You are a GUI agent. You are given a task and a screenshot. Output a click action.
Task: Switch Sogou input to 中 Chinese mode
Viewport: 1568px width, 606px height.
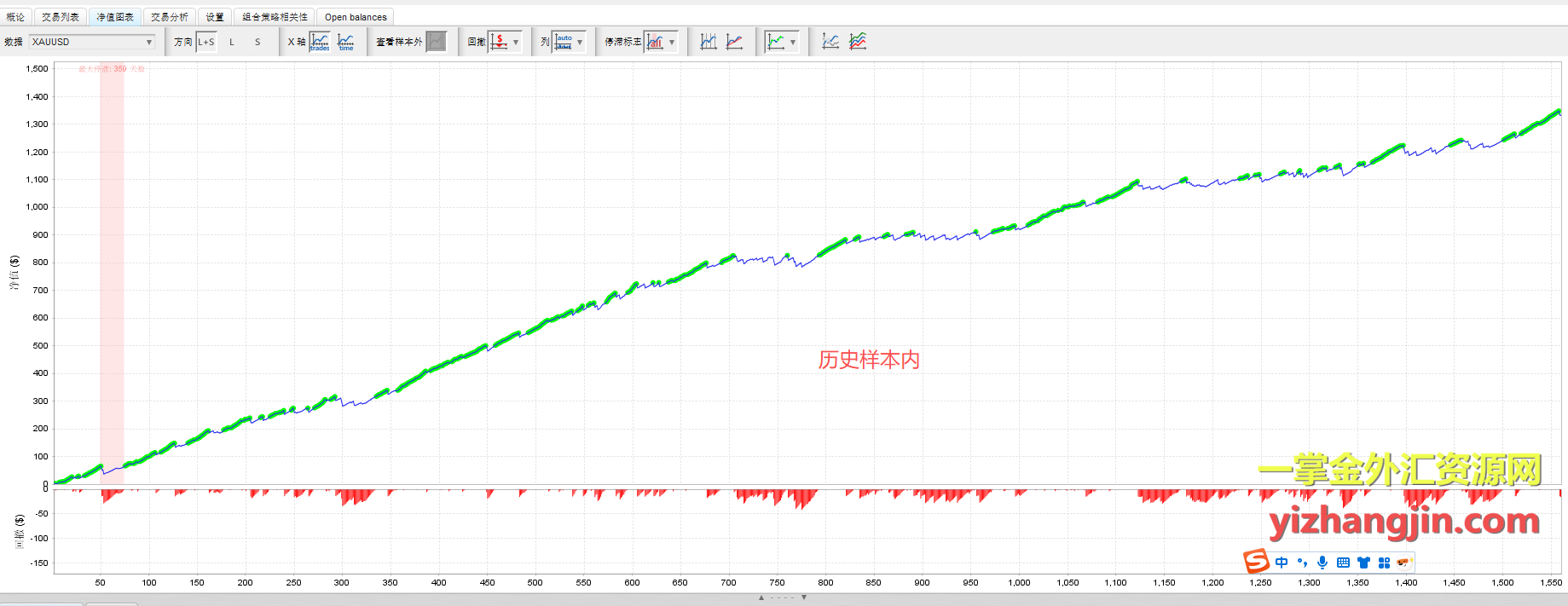(1282, 563)
